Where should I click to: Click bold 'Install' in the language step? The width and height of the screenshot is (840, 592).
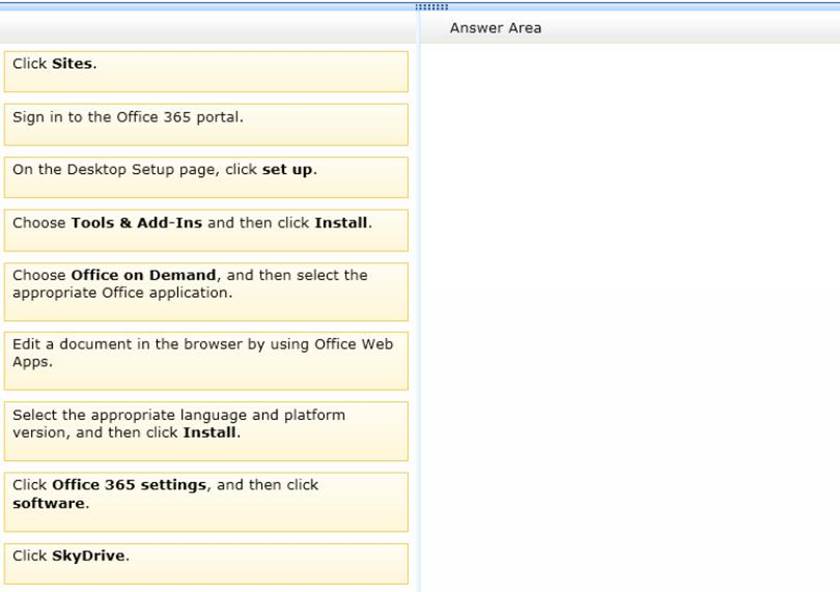(209, 433)
